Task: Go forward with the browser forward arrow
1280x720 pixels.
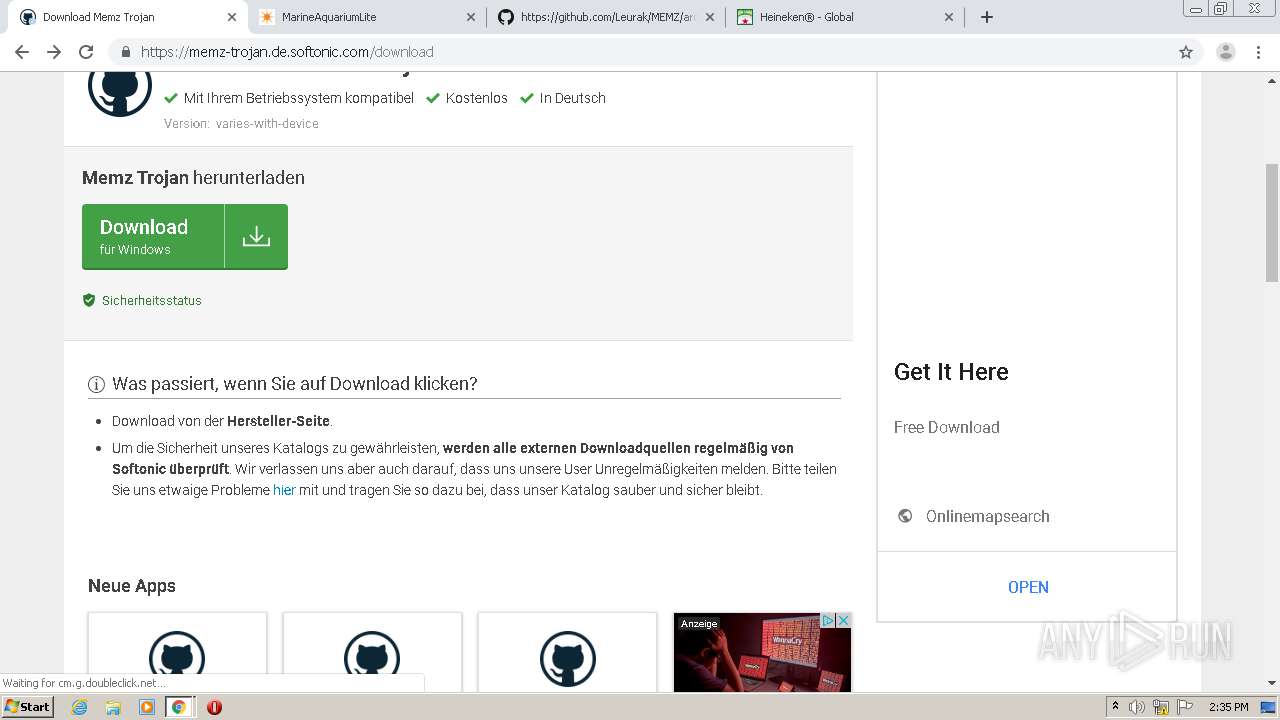Action: [54, 52]
